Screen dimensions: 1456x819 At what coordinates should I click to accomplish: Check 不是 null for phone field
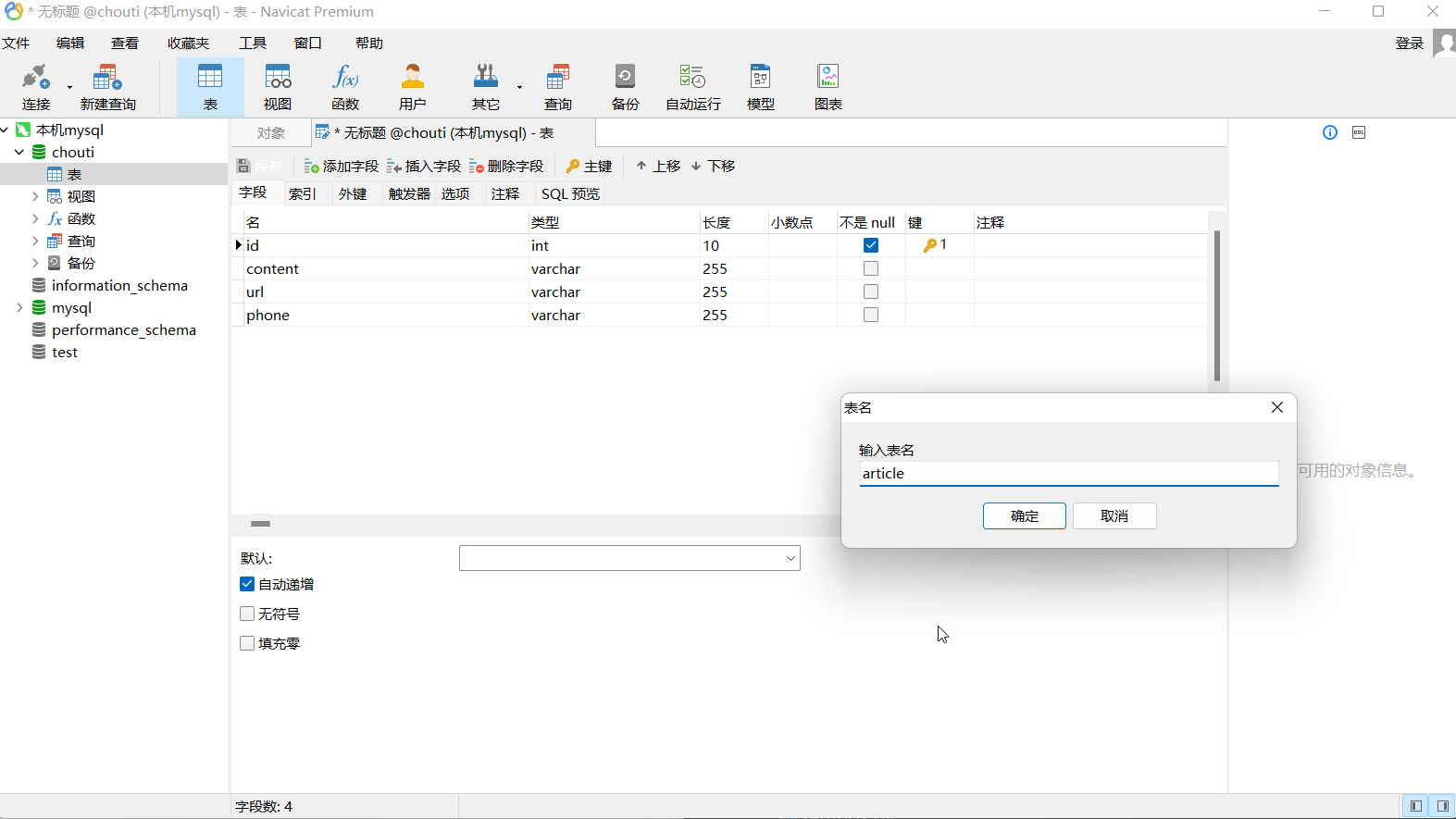(x=871, y=315)
